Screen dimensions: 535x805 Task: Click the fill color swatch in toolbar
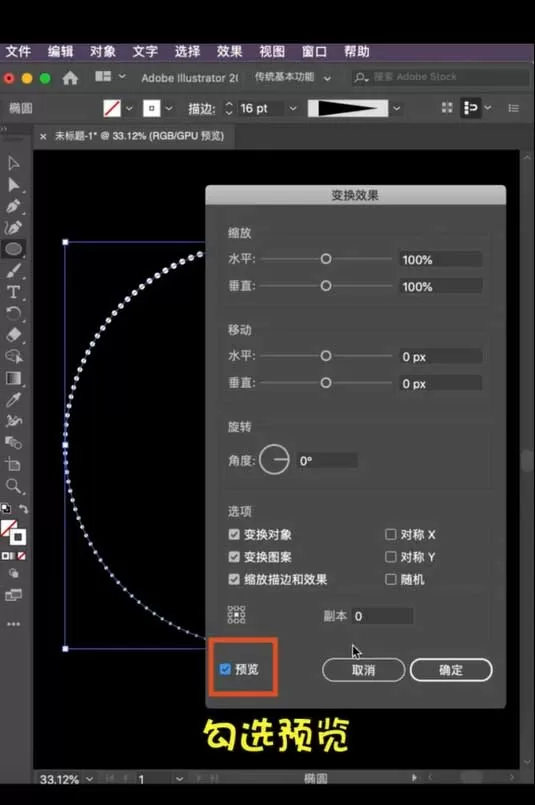(8, 528)
